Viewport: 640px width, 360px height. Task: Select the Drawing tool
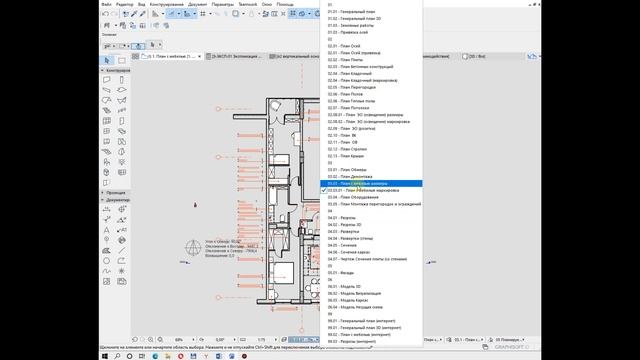[x=122, y=282]
